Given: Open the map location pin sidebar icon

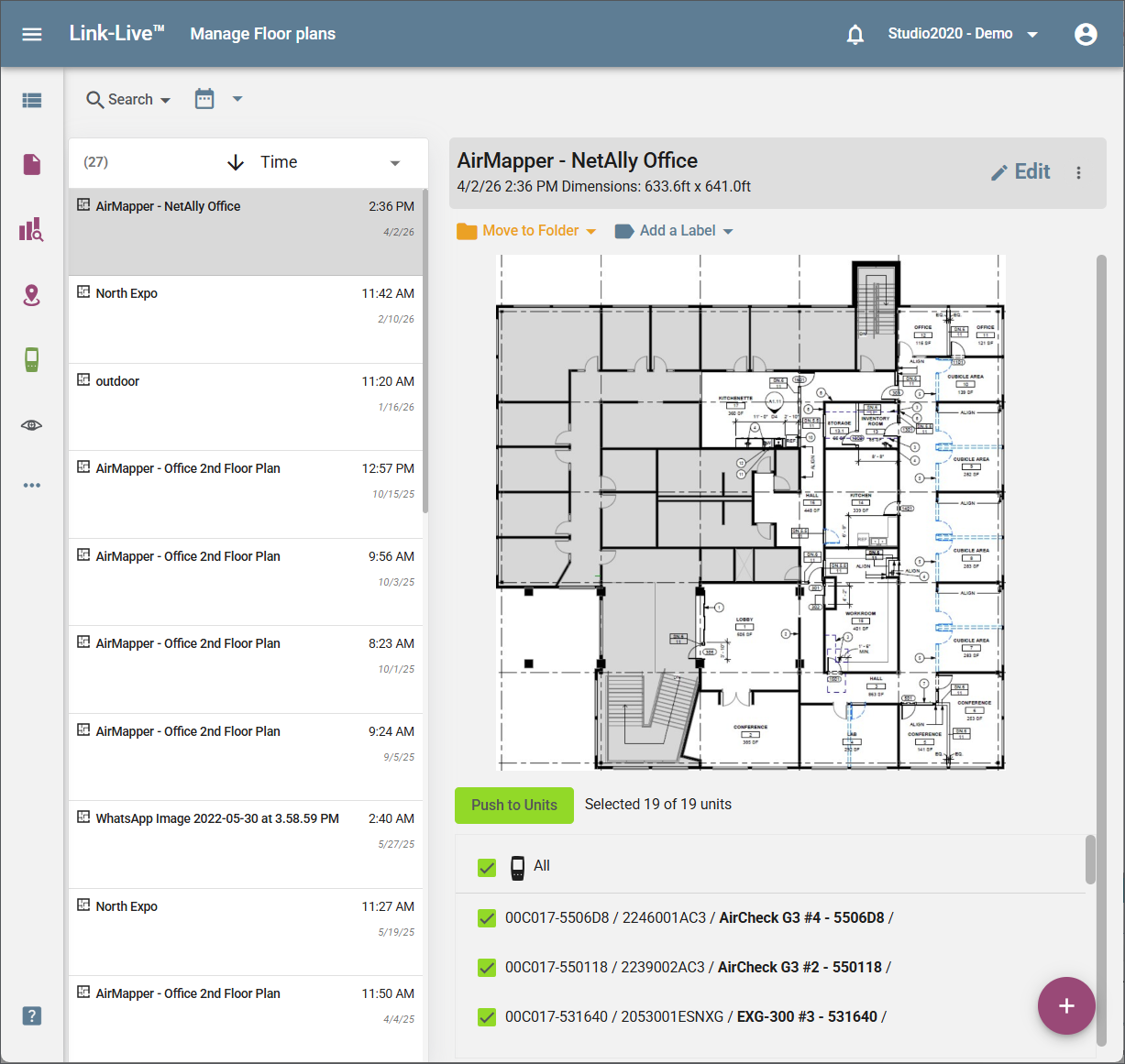Looking at the screenshot, I should coord(32,295).
